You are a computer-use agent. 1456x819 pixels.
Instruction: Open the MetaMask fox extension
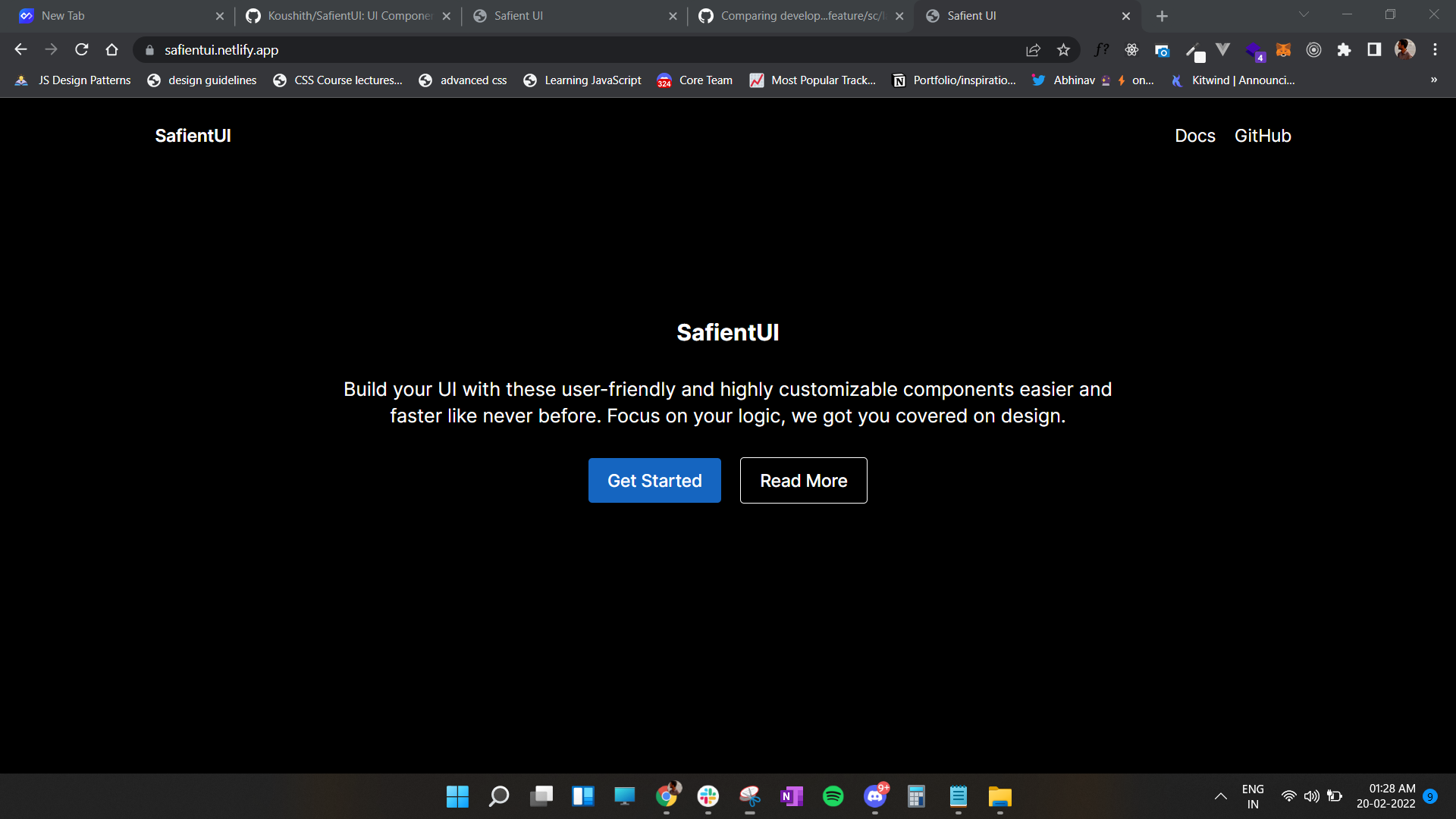(1283, 50)
